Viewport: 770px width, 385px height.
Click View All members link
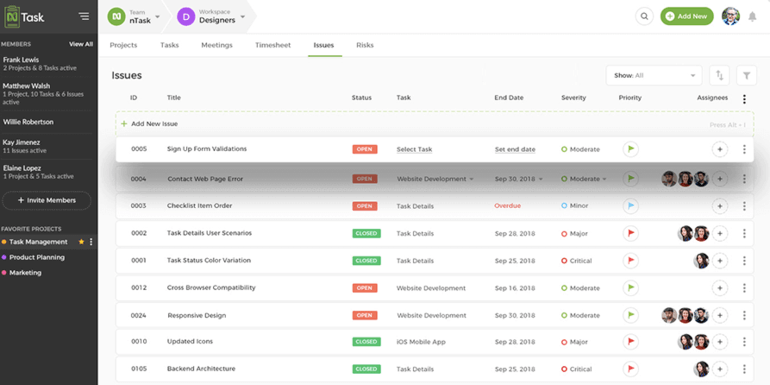click(x=81, y=44)
